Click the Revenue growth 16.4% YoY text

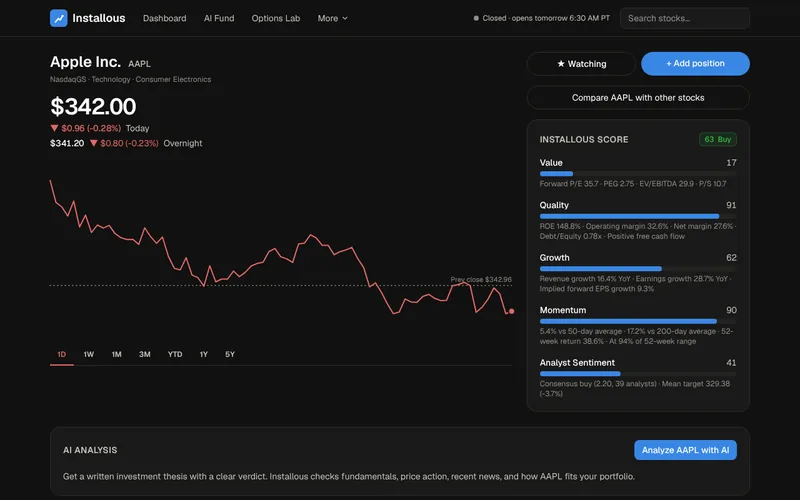tap(636, 284)
